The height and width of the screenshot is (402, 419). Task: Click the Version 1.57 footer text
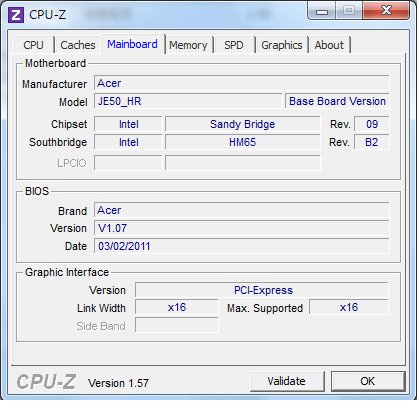(118, 383)
